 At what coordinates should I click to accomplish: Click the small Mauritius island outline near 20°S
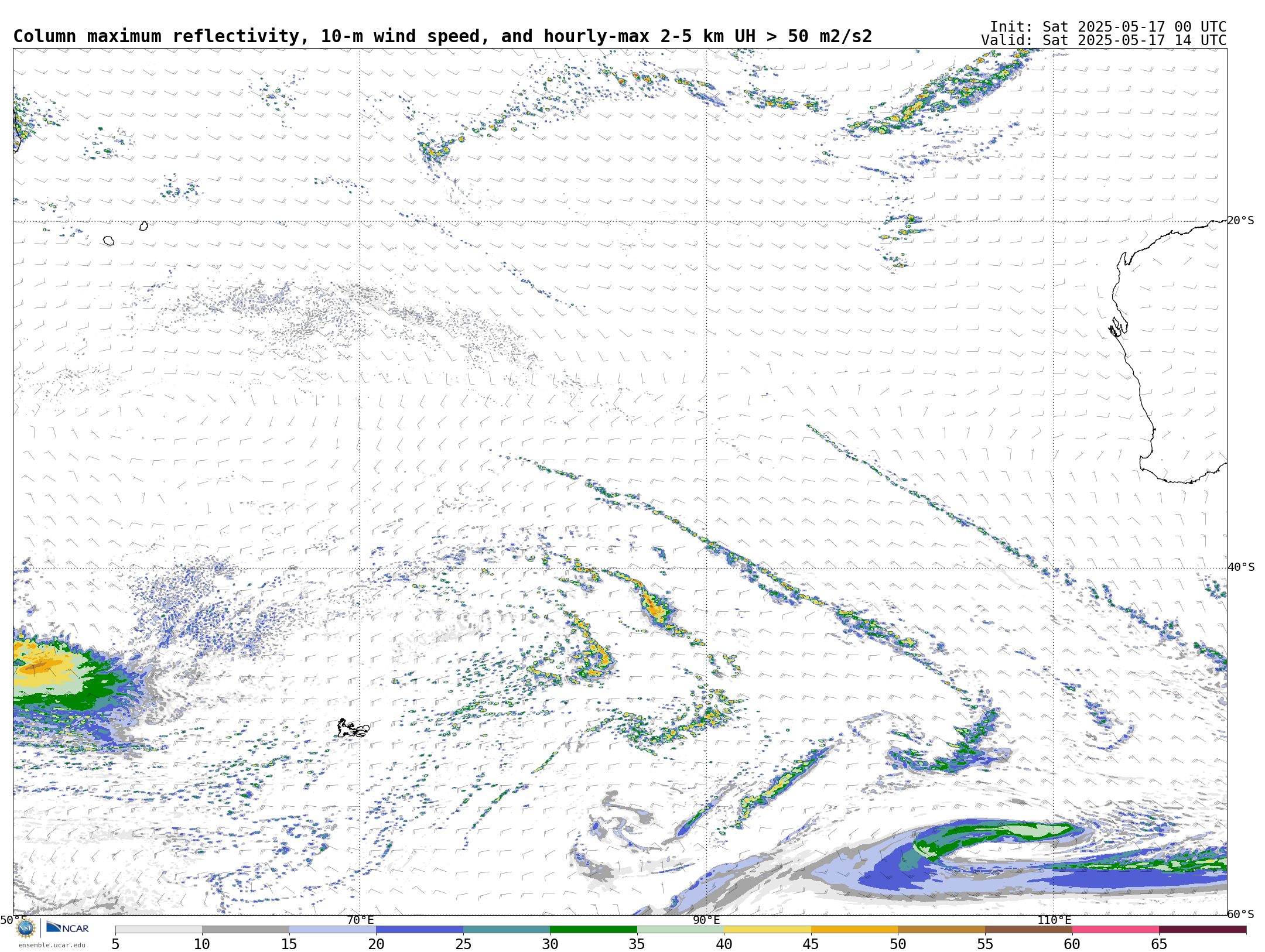point(143,225)
